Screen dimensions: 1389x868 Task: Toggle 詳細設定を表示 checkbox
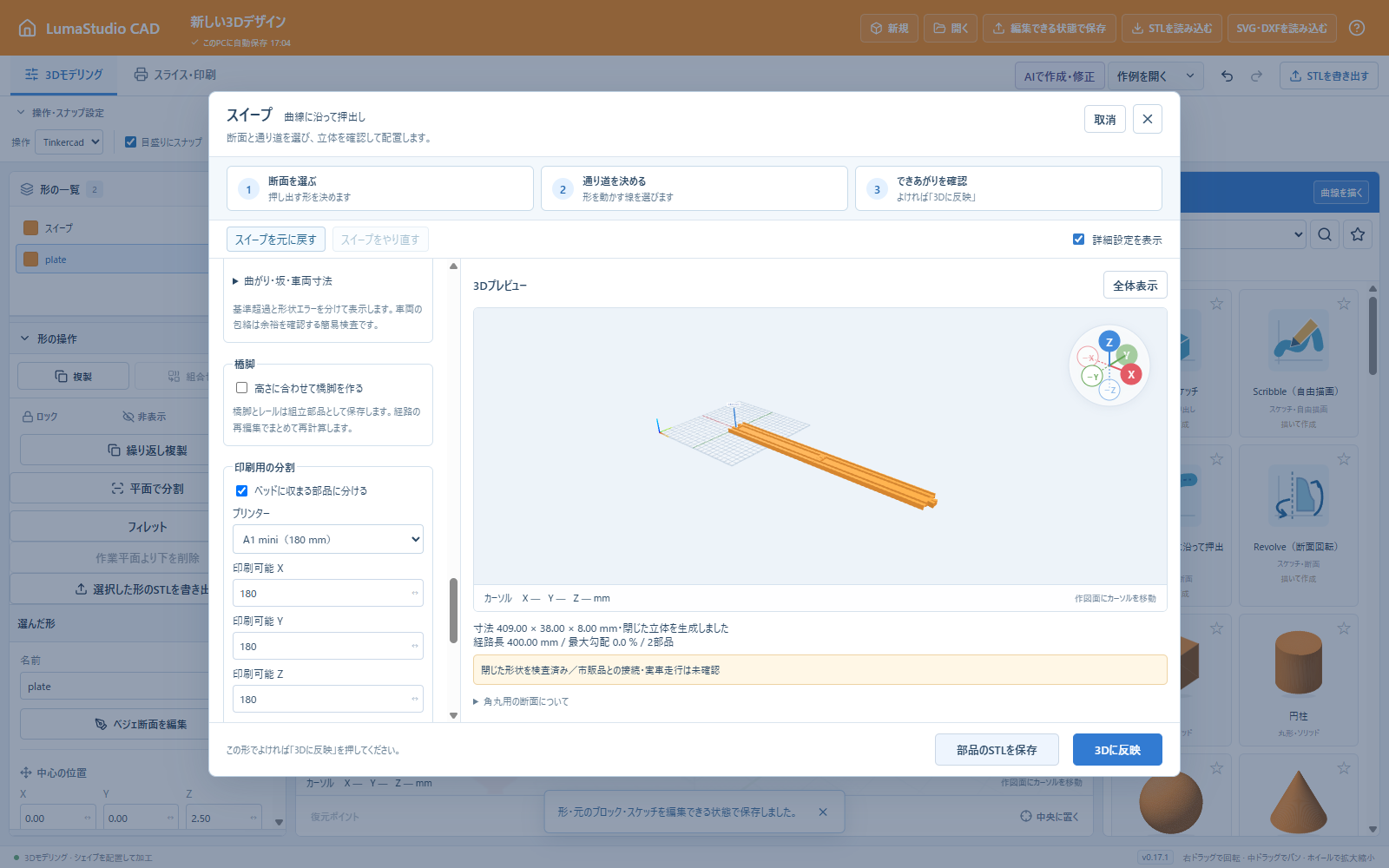(x=1078, y=240)
